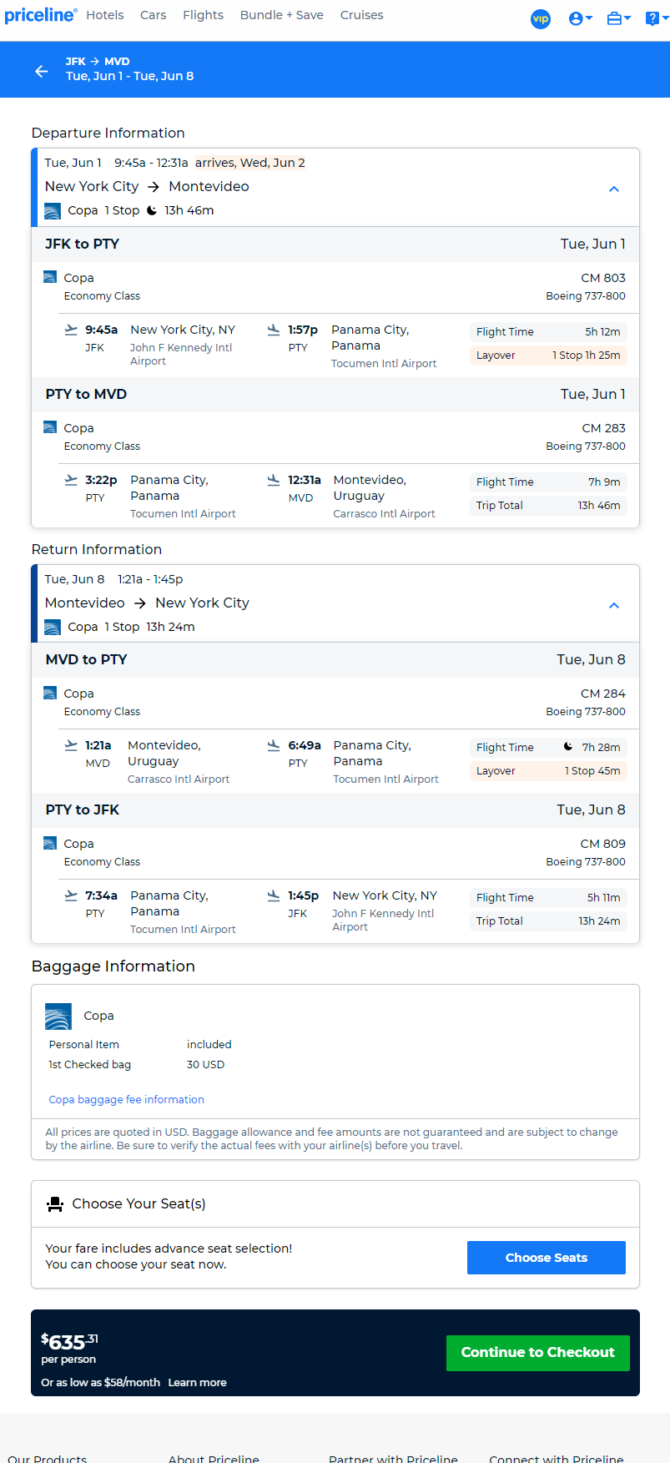Click the PTY to JFK segment header
The width and height of the screenshot is (670, 1463).
335,809
